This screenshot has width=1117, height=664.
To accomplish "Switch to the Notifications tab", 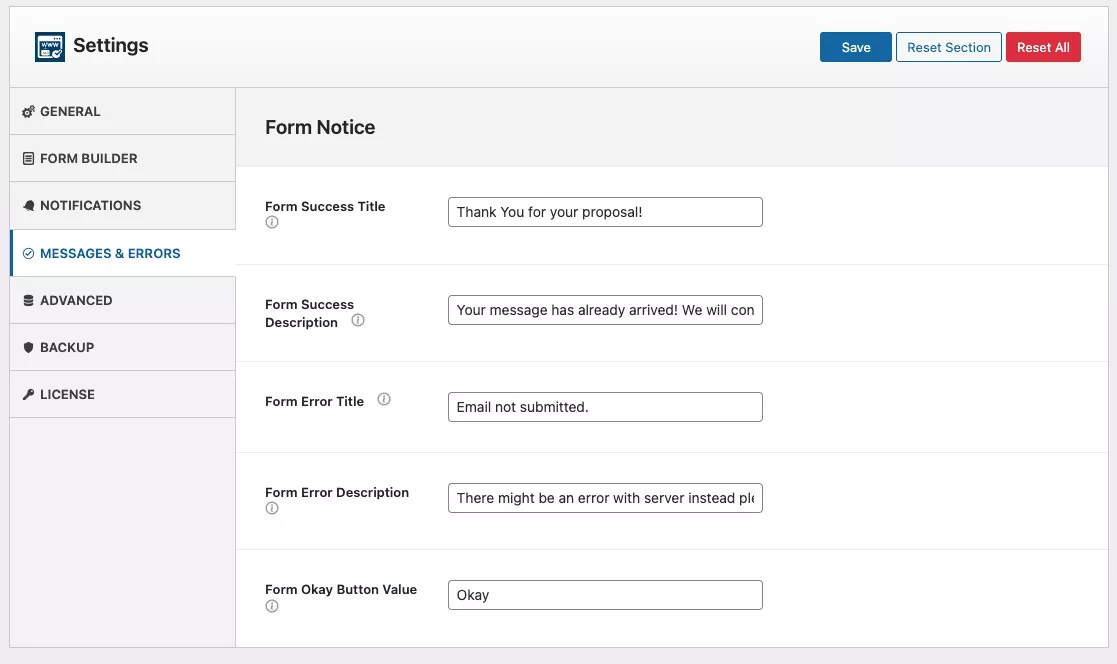I will [x=90, y=205].
